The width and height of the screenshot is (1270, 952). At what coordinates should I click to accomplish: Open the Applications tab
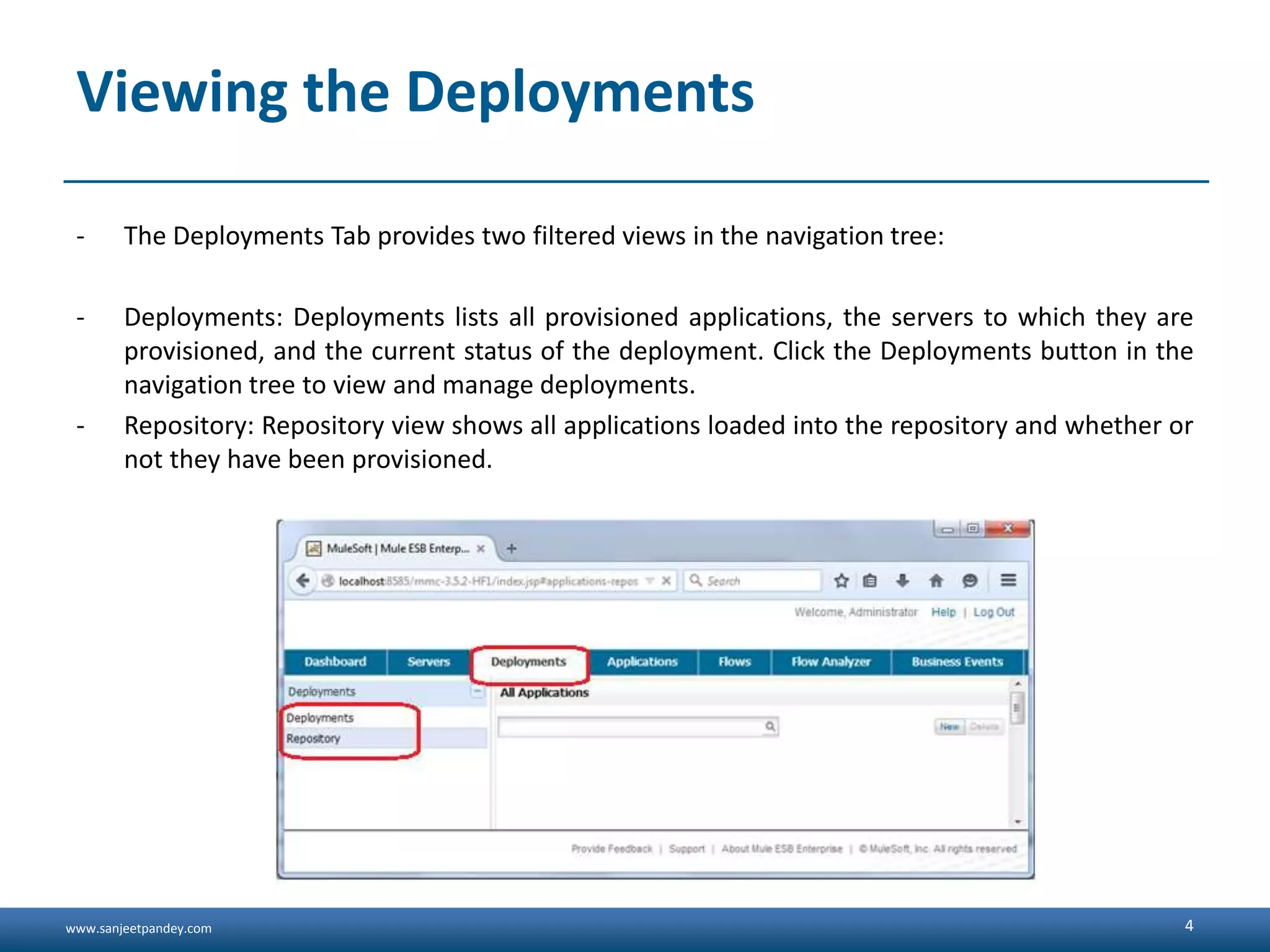[642, 662]
